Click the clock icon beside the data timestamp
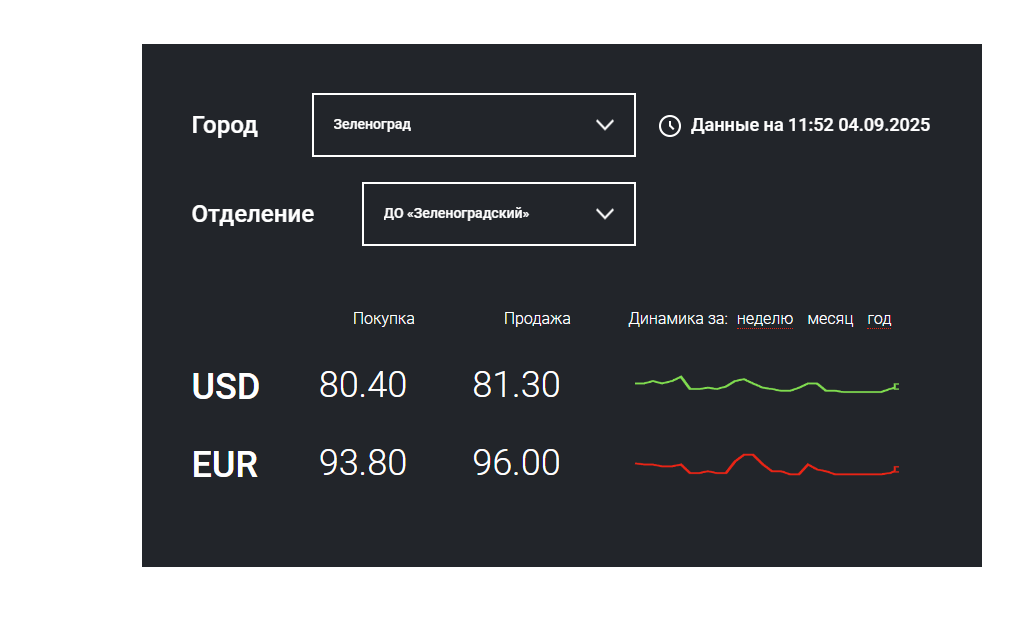Viewport: 1009px width, 617px height. click(669, 126)
